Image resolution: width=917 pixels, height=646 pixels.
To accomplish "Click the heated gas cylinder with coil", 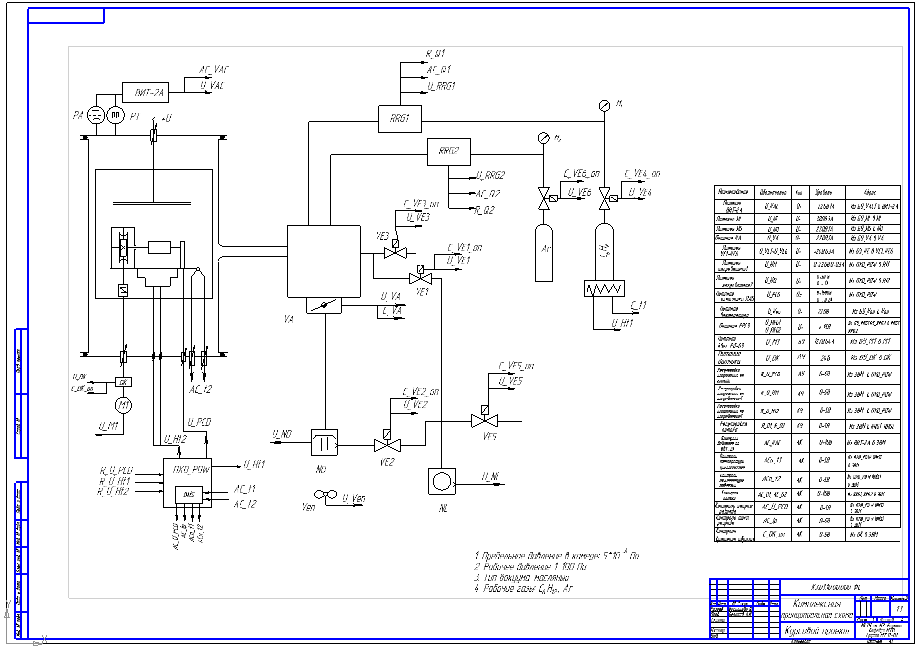I will 605,260.
